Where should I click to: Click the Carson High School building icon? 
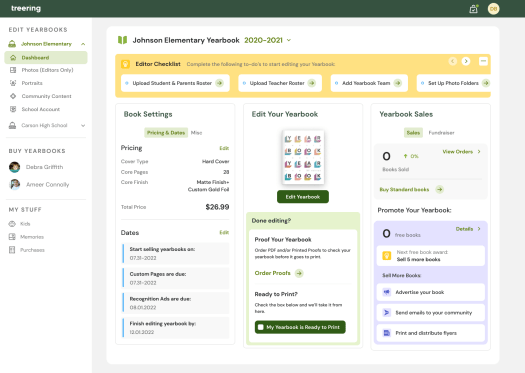[x=12, y=125]
